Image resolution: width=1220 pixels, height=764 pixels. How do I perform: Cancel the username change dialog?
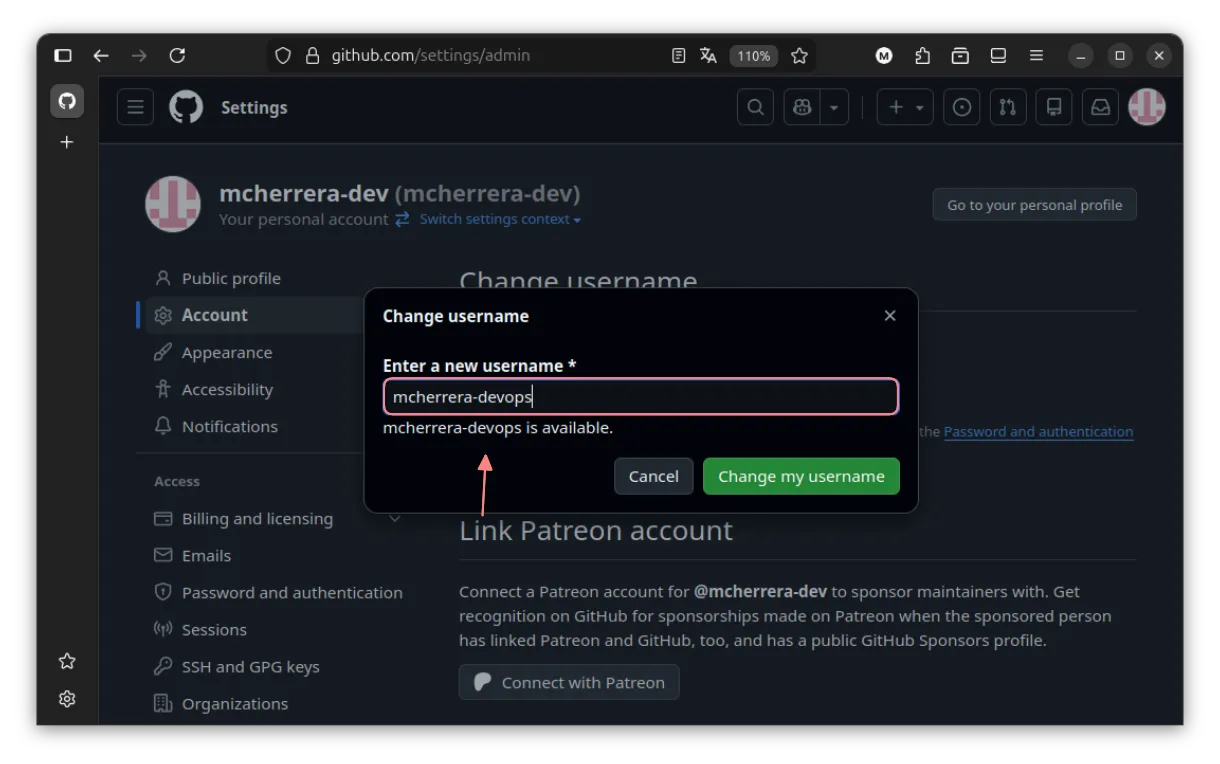coord(653,476)
